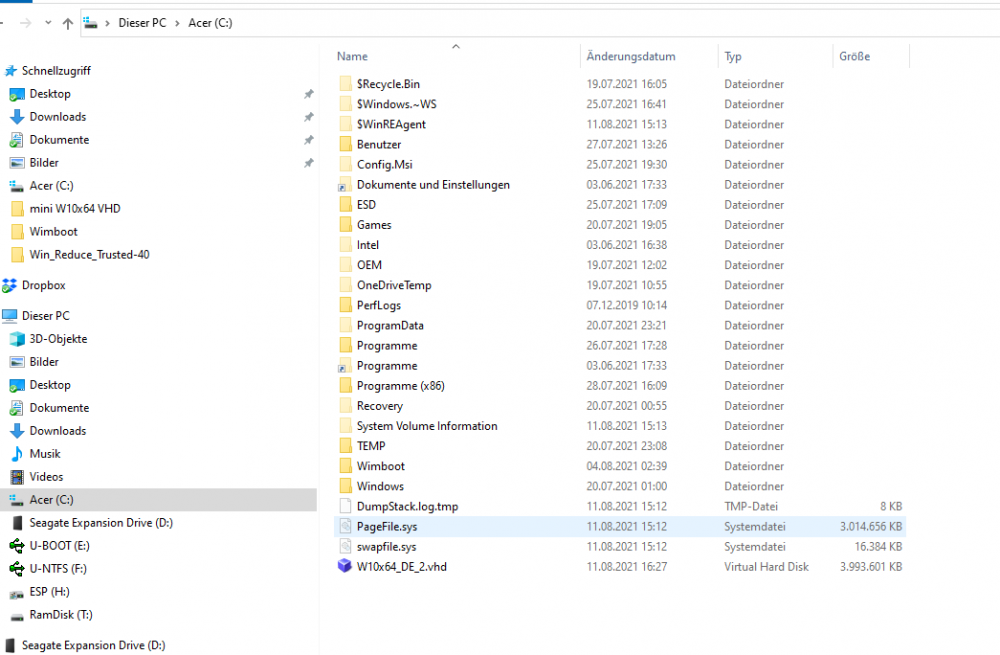Open the Dokumente und Einstellungen shortcut

click(x=433, y=185)
